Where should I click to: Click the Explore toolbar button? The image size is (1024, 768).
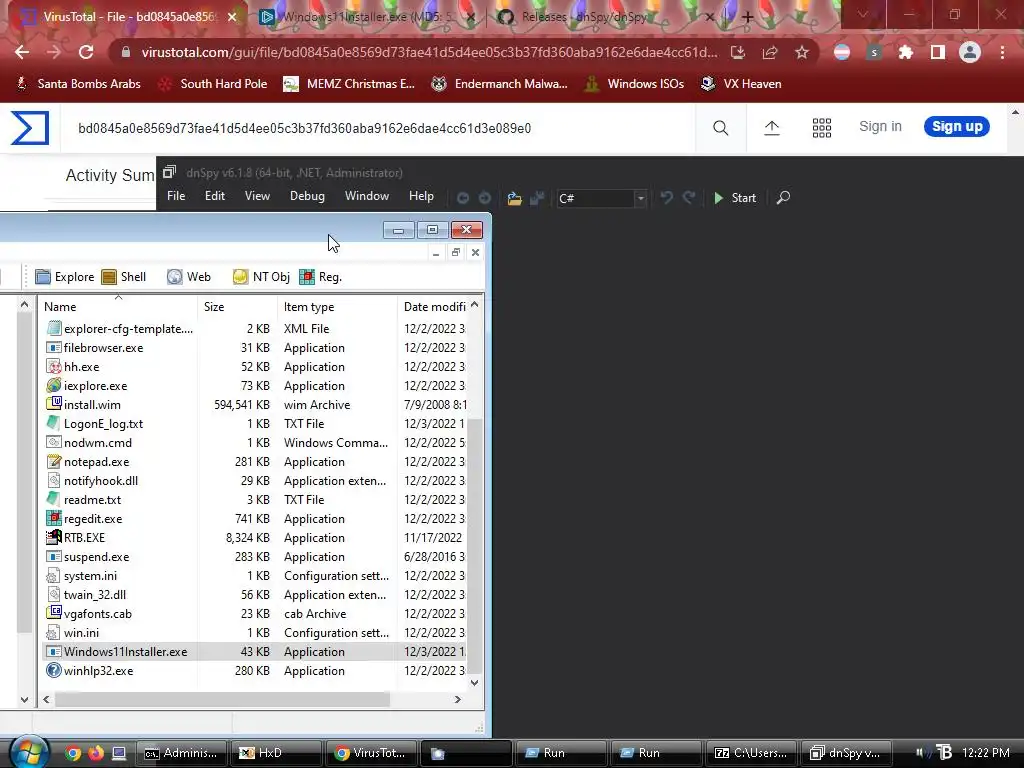tap(65, 277)
